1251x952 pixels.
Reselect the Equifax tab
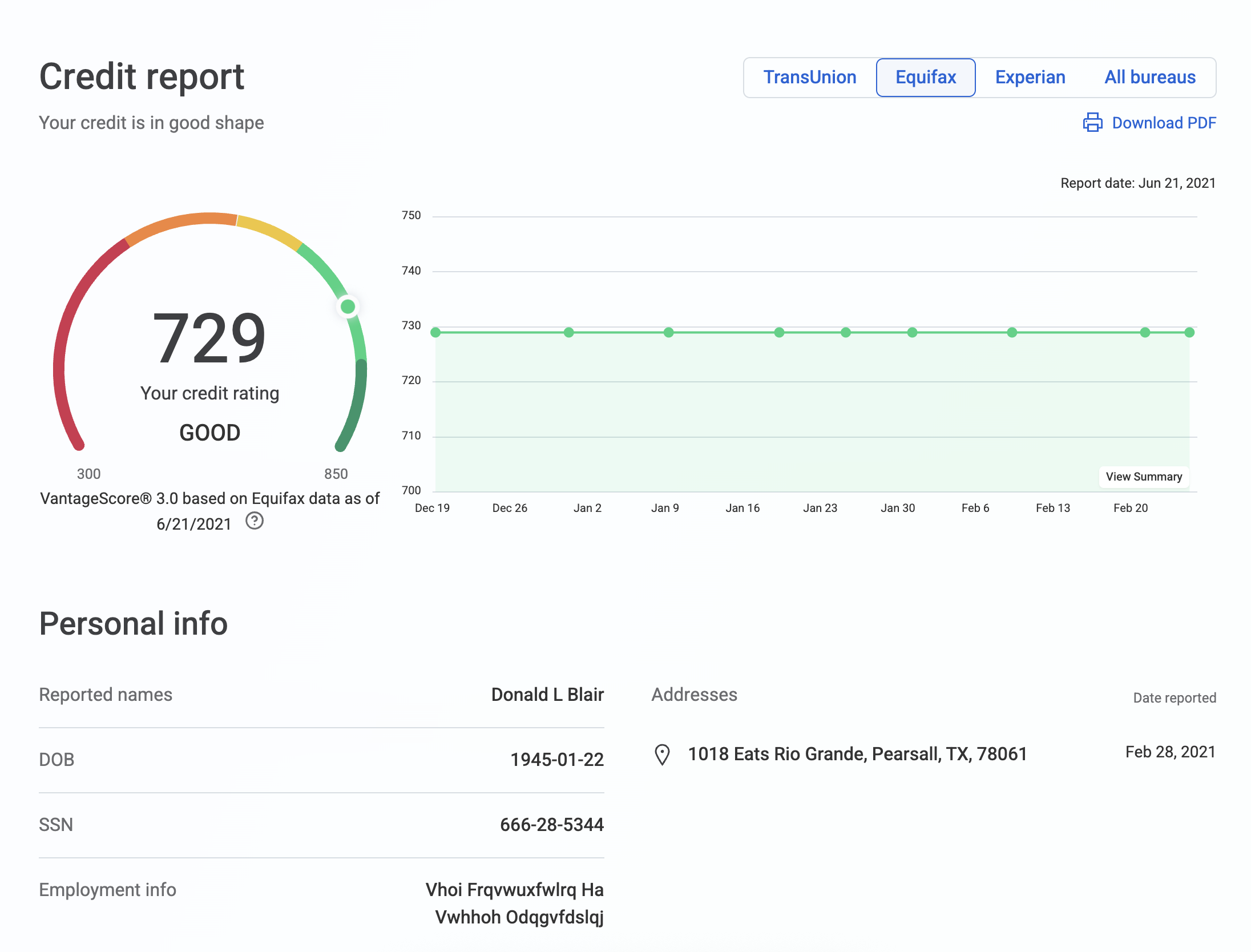[x=926, y=77]
